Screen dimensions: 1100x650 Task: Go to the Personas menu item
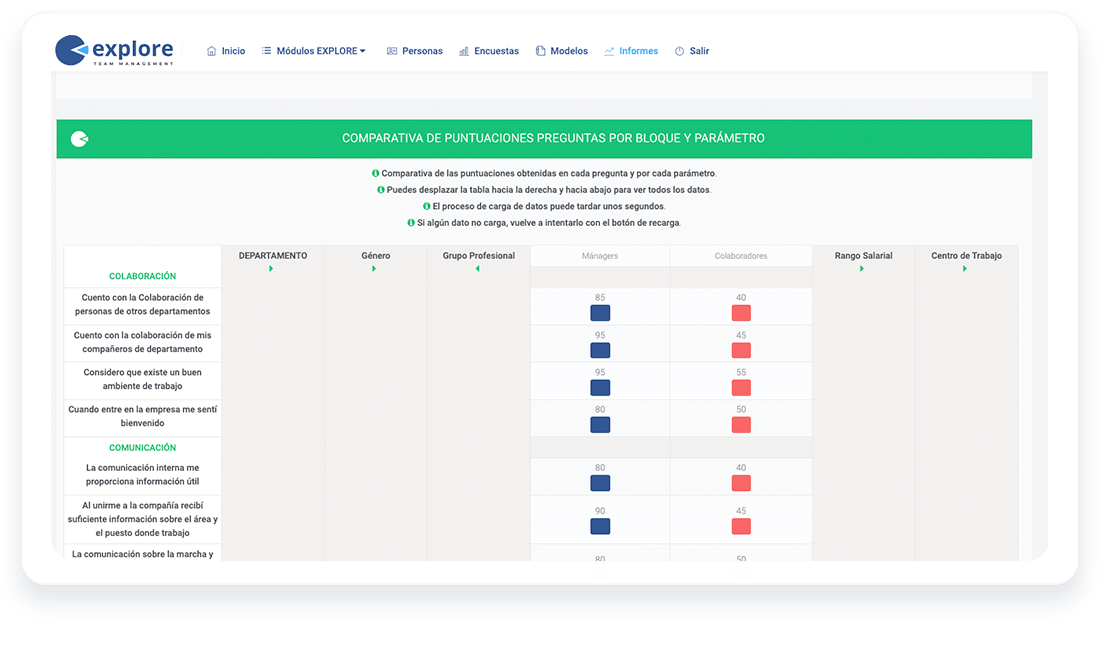422,51
